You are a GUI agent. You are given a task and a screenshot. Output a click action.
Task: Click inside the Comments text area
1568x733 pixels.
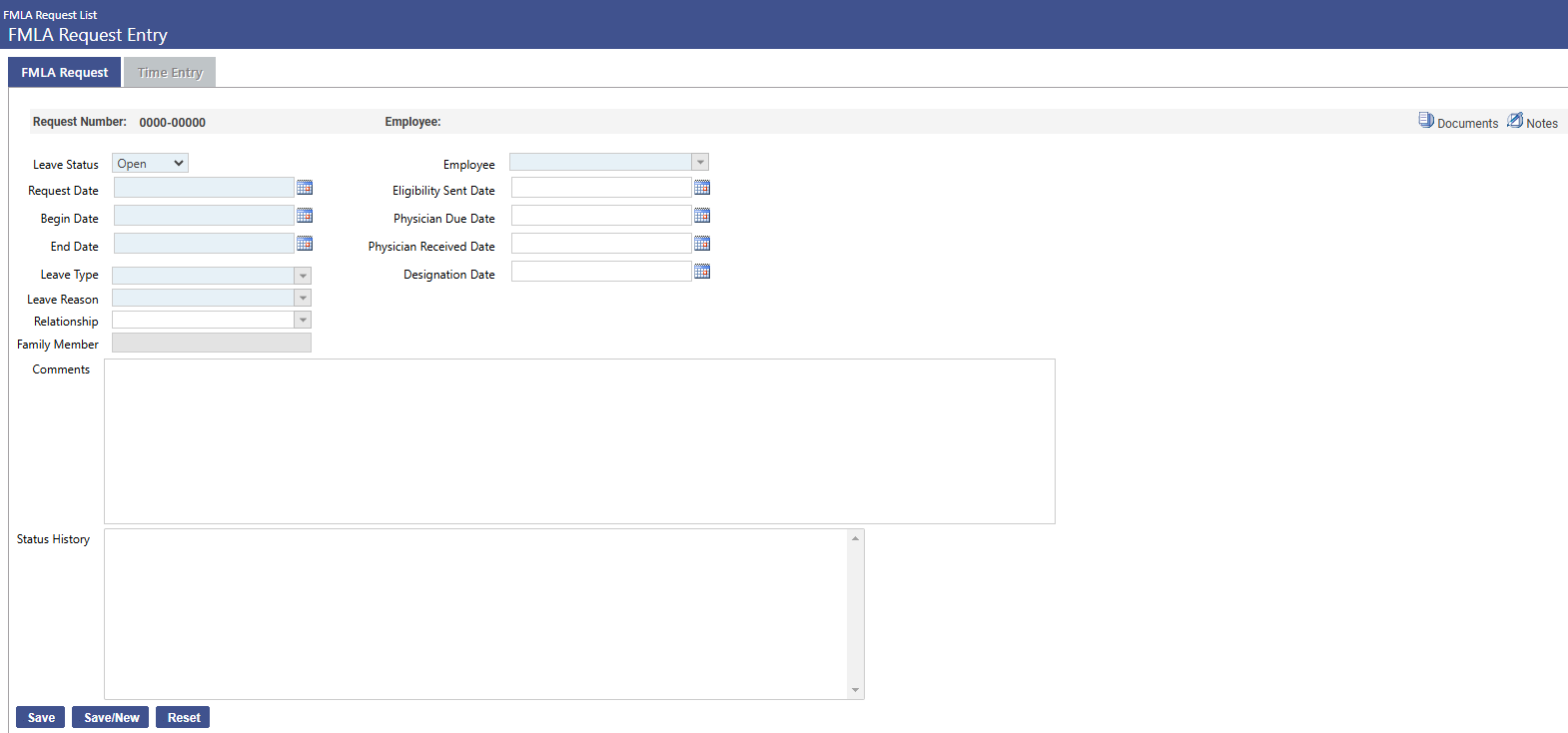(579, 441)
